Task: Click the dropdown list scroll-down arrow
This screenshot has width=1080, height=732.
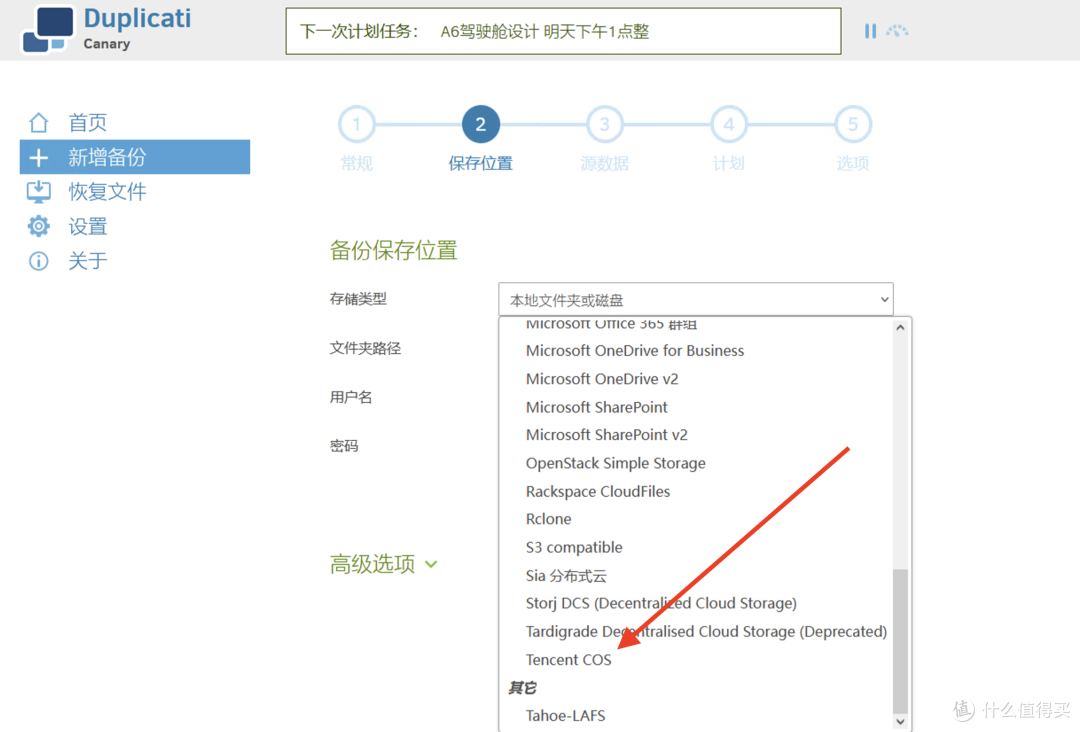Action: point(900,721)
